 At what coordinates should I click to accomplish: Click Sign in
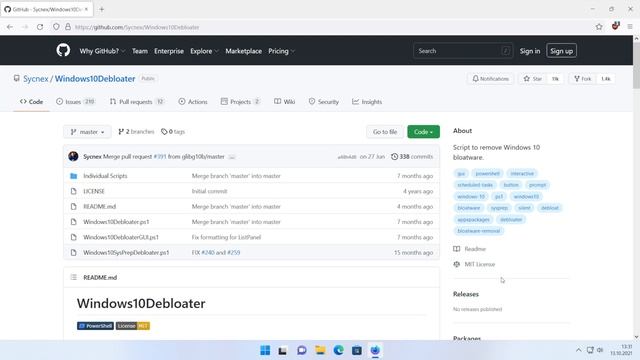(x=530, y=51)
